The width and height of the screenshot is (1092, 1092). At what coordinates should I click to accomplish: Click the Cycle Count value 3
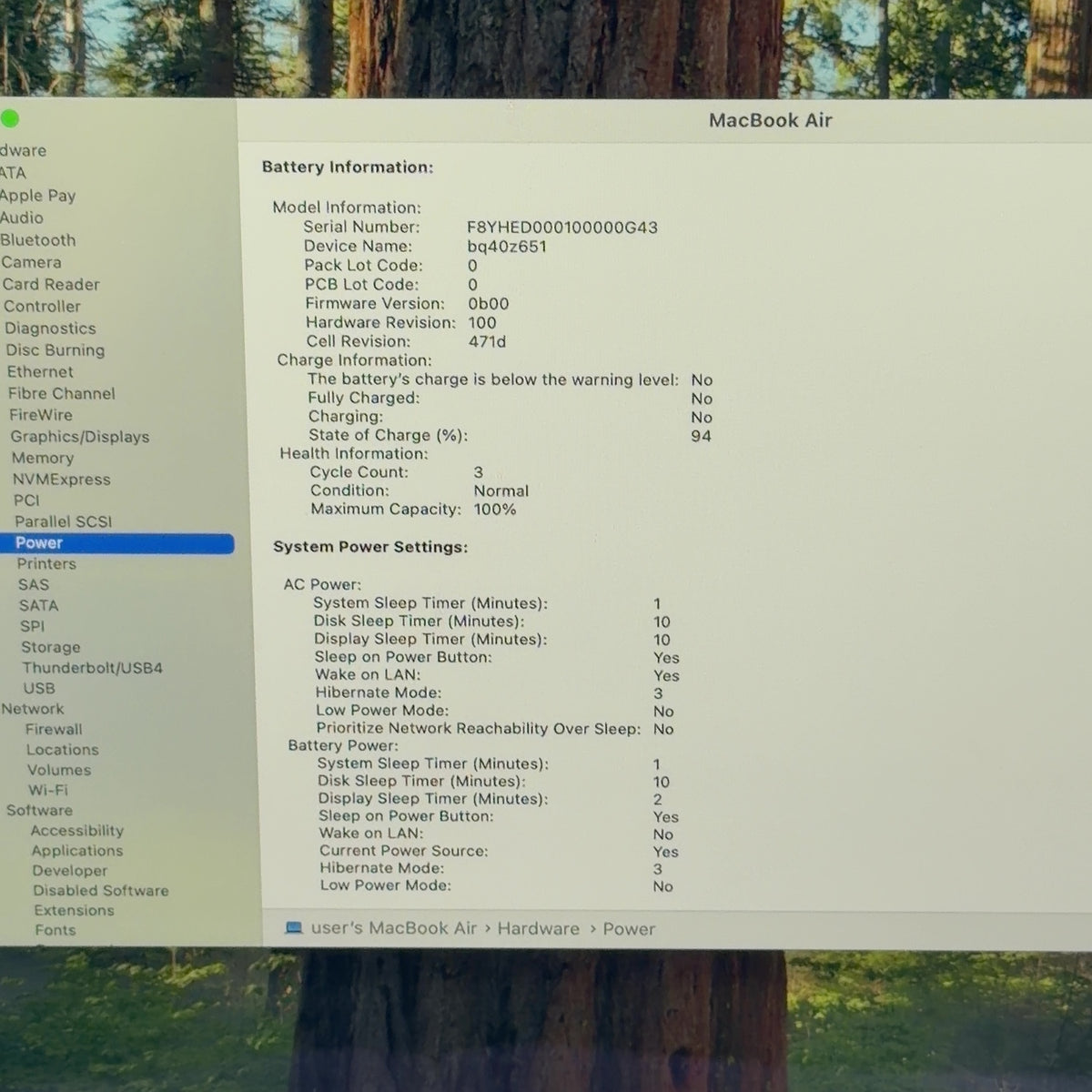[x=479, y=472]
